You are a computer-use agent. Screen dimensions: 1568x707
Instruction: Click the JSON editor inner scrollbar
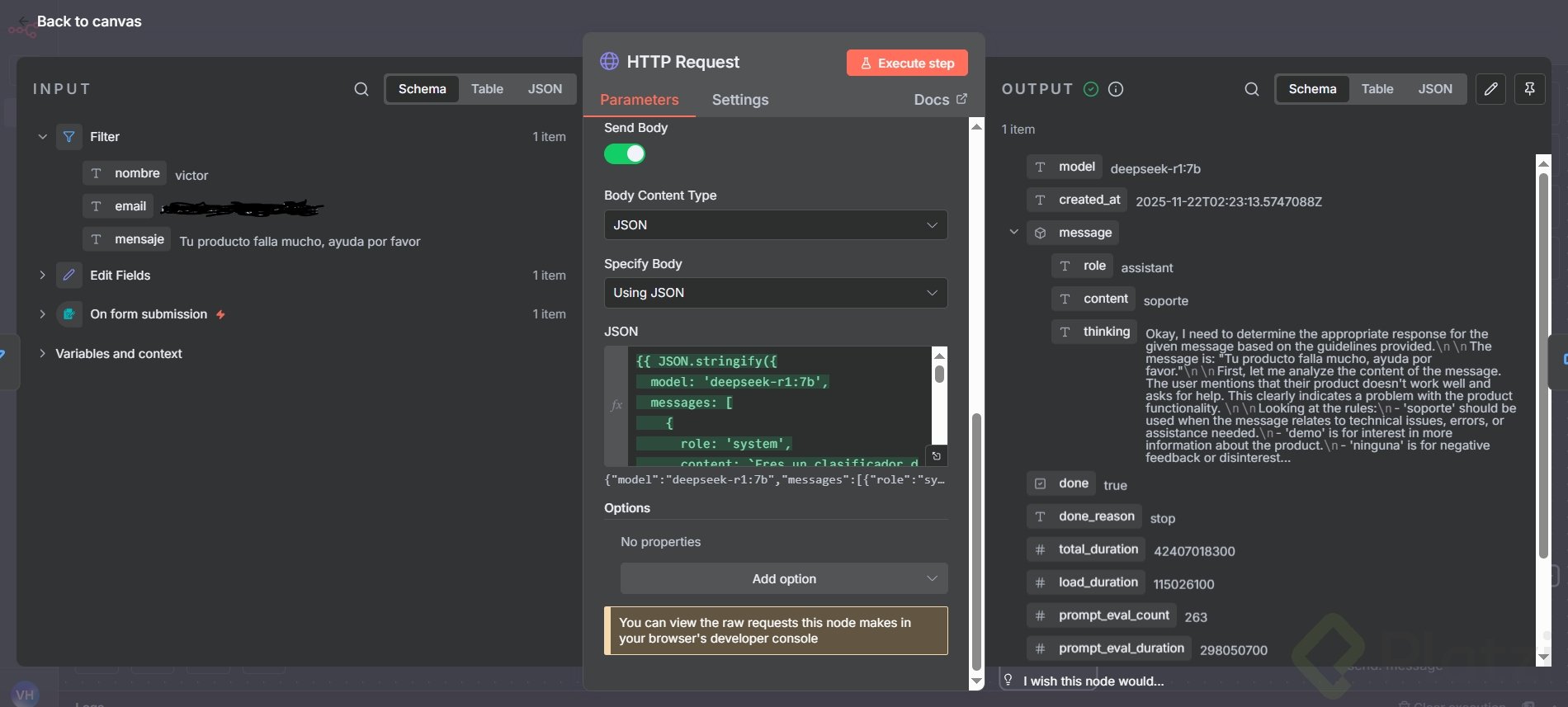click(939, 374)
